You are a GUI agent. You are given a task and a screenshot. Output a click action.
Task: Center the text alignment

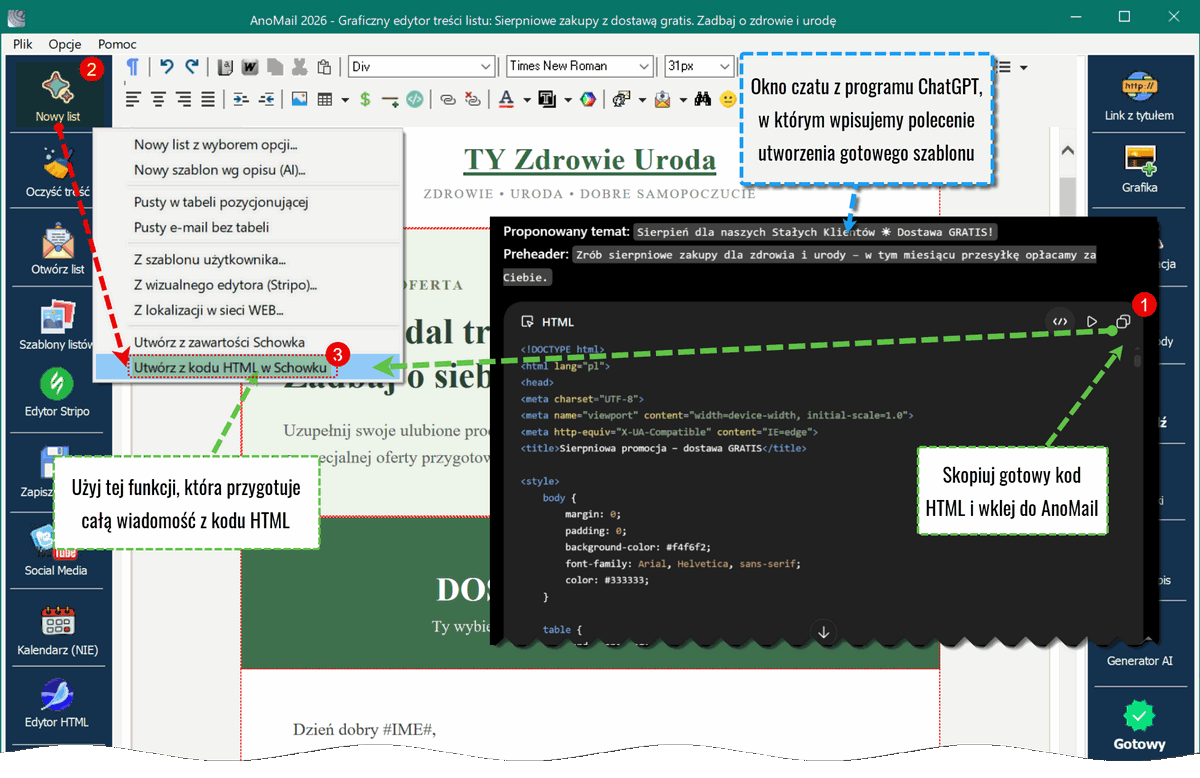pyautogui.click(x=158, y=99)
